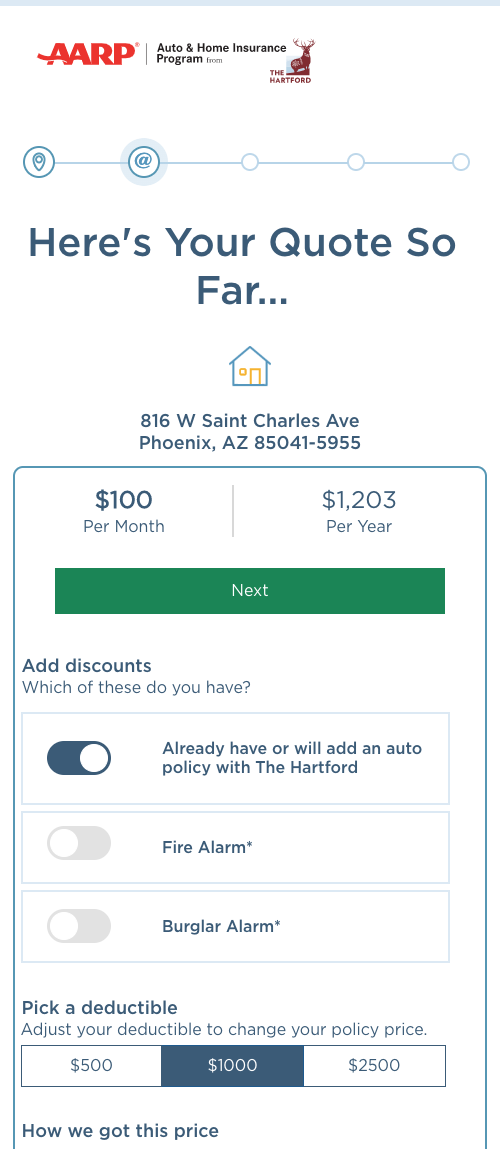Click the 816 W Saint Charles Ave address
This screenshot has height=1149, width=500.
click(x=250, y=421)
